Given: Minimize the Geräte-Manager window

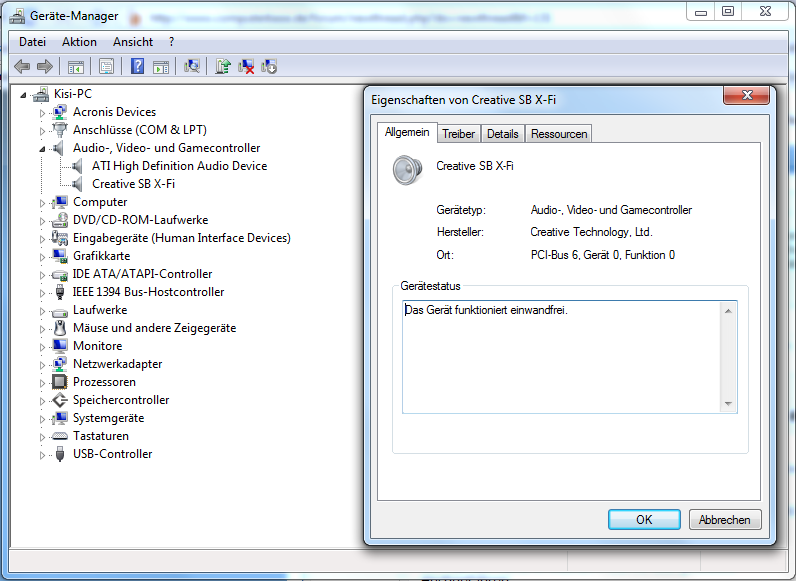Looking at the screenshot, I should point(701,11).
